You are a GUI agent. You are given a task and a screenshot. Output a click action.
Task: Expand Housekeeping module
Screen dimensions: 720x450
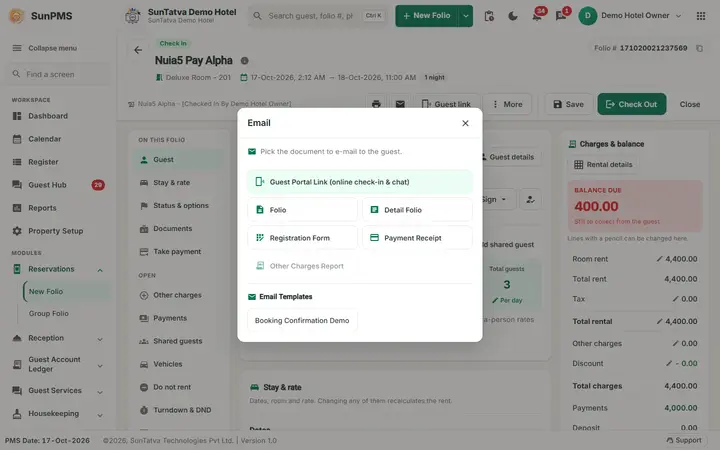coord(57,414)
